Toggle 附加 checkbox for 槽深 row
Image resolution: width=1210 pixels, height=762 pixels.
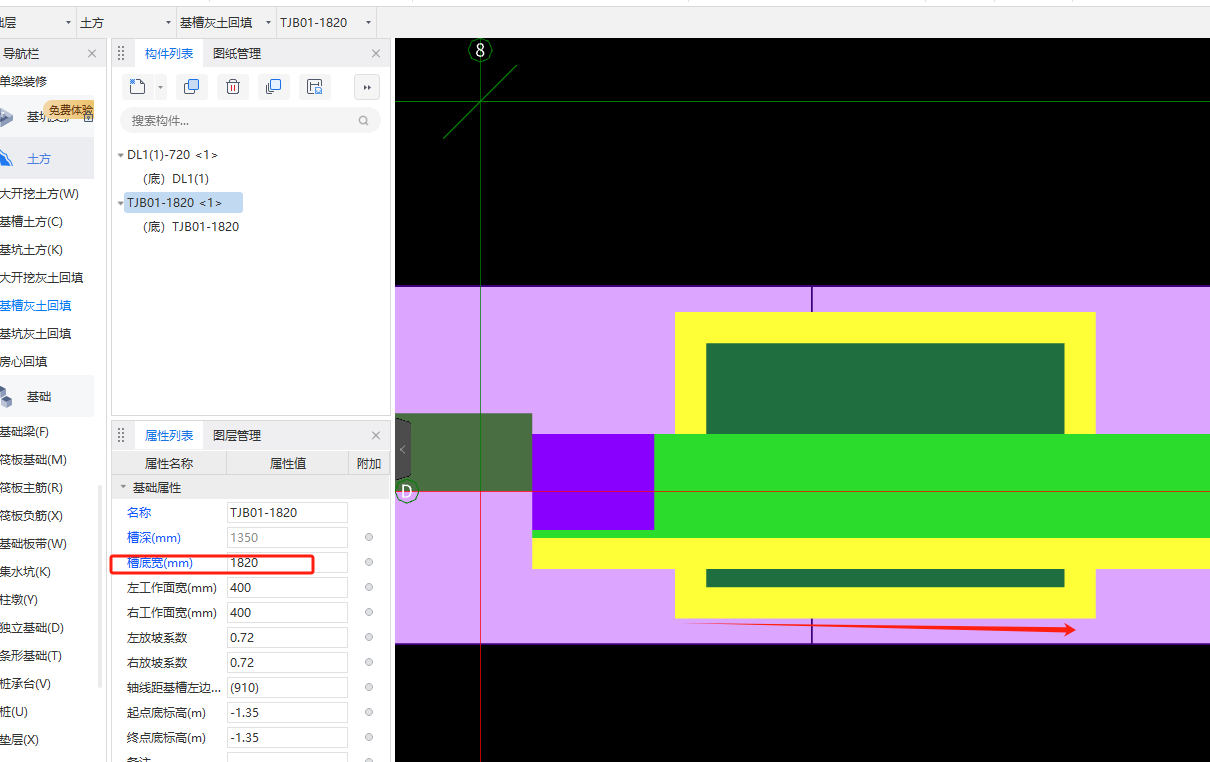369,537
